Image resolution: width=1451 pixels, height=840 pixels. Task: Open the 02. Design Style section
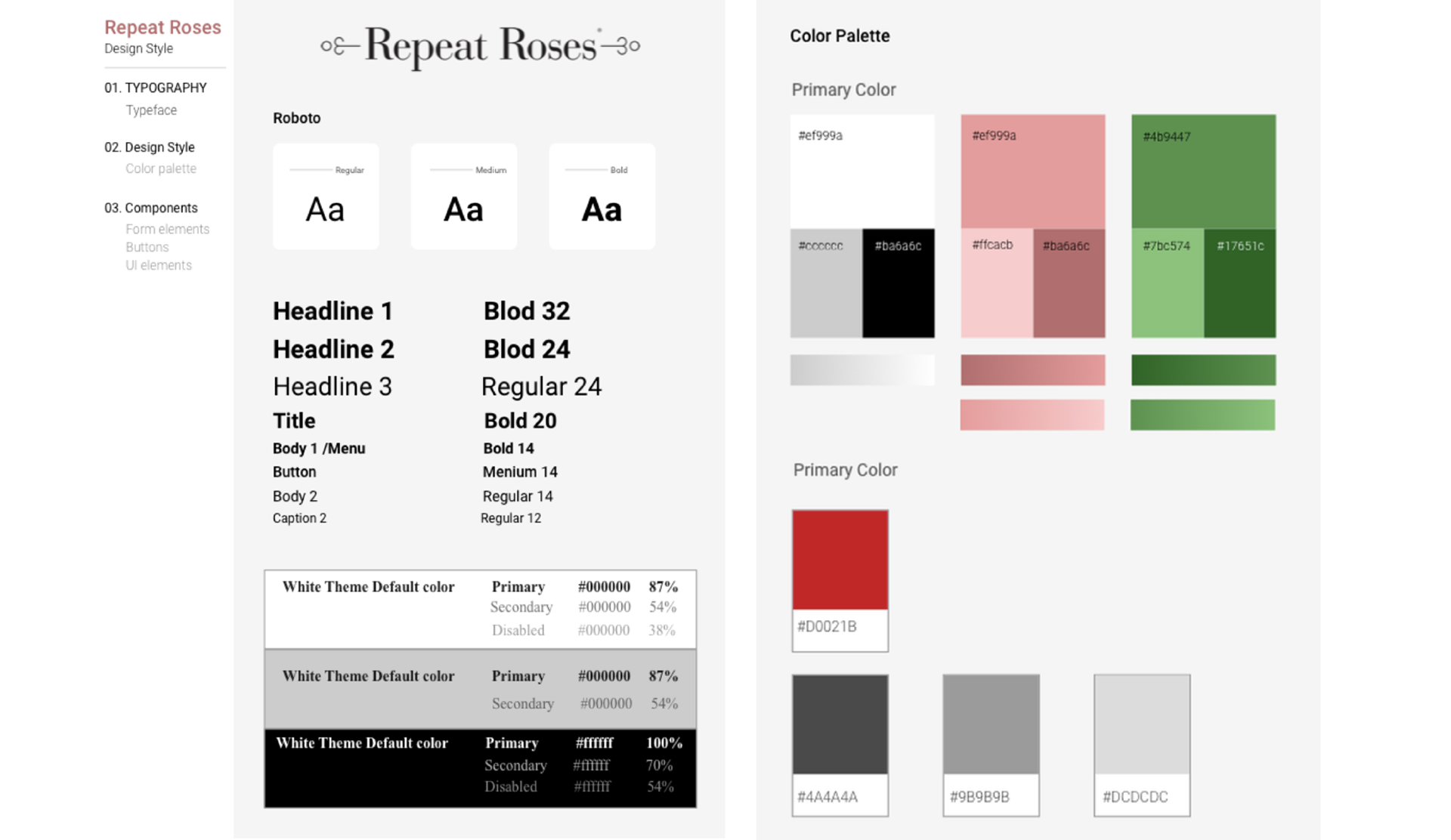(150, 147)
